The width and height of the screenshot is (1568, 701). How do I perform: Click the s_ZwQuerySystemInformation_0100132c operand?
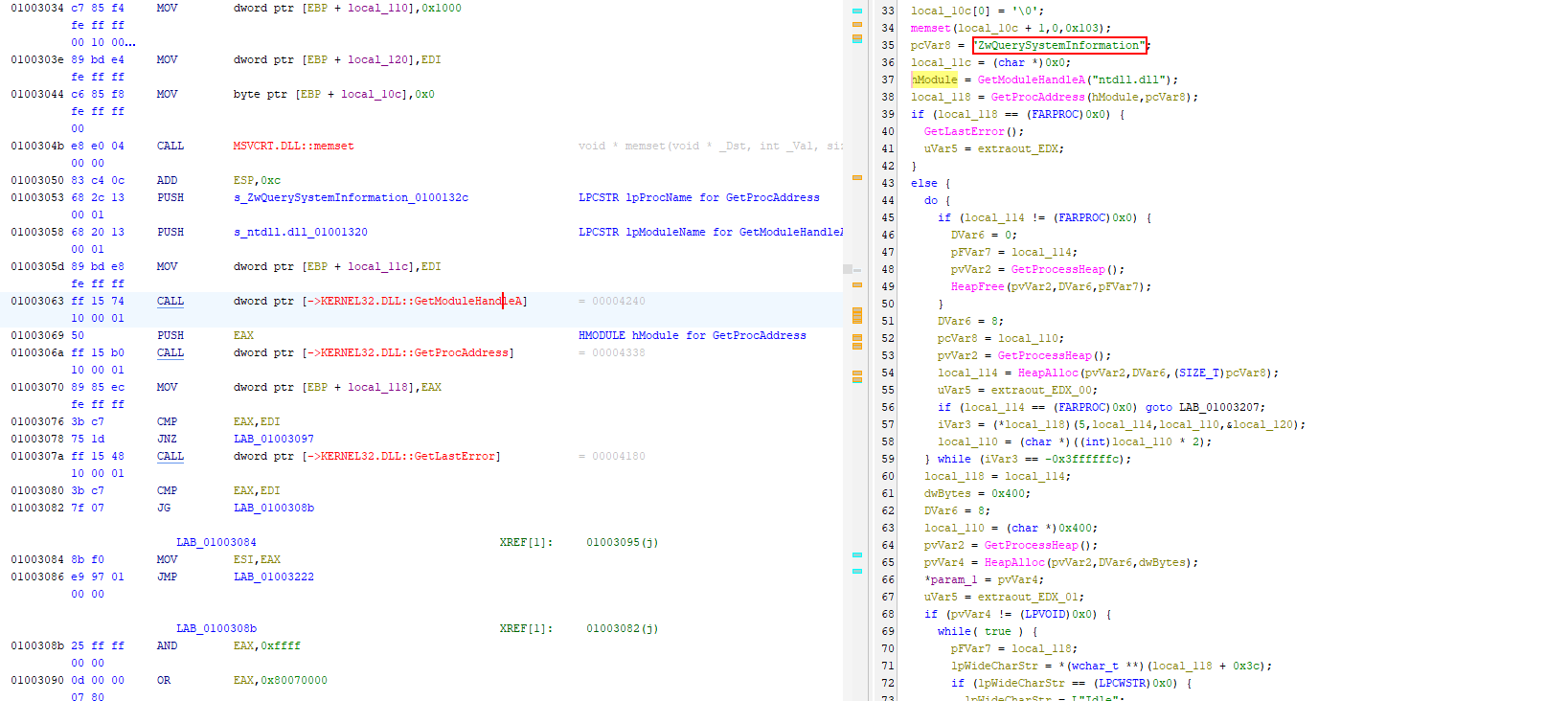(351, 197)
